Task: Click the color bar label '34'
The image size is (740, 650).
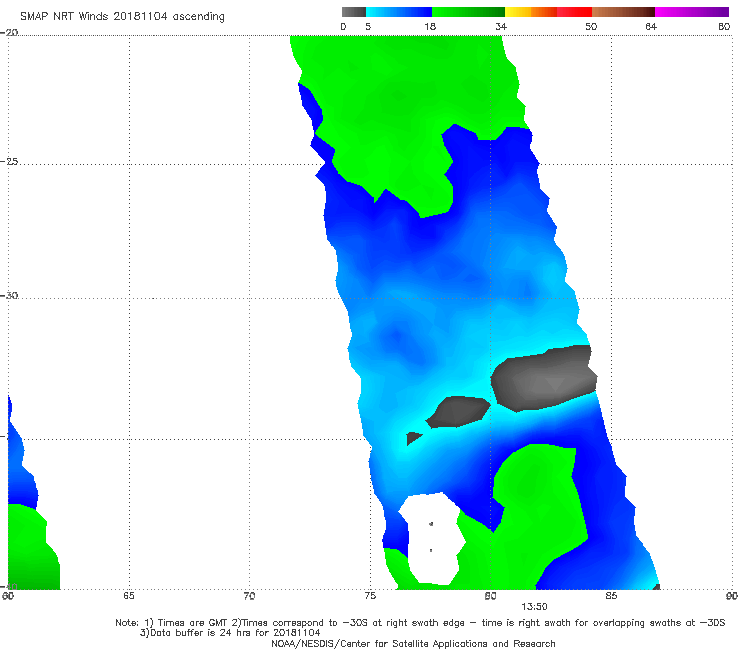Action: pyautogui.click(x=501, y=26)
